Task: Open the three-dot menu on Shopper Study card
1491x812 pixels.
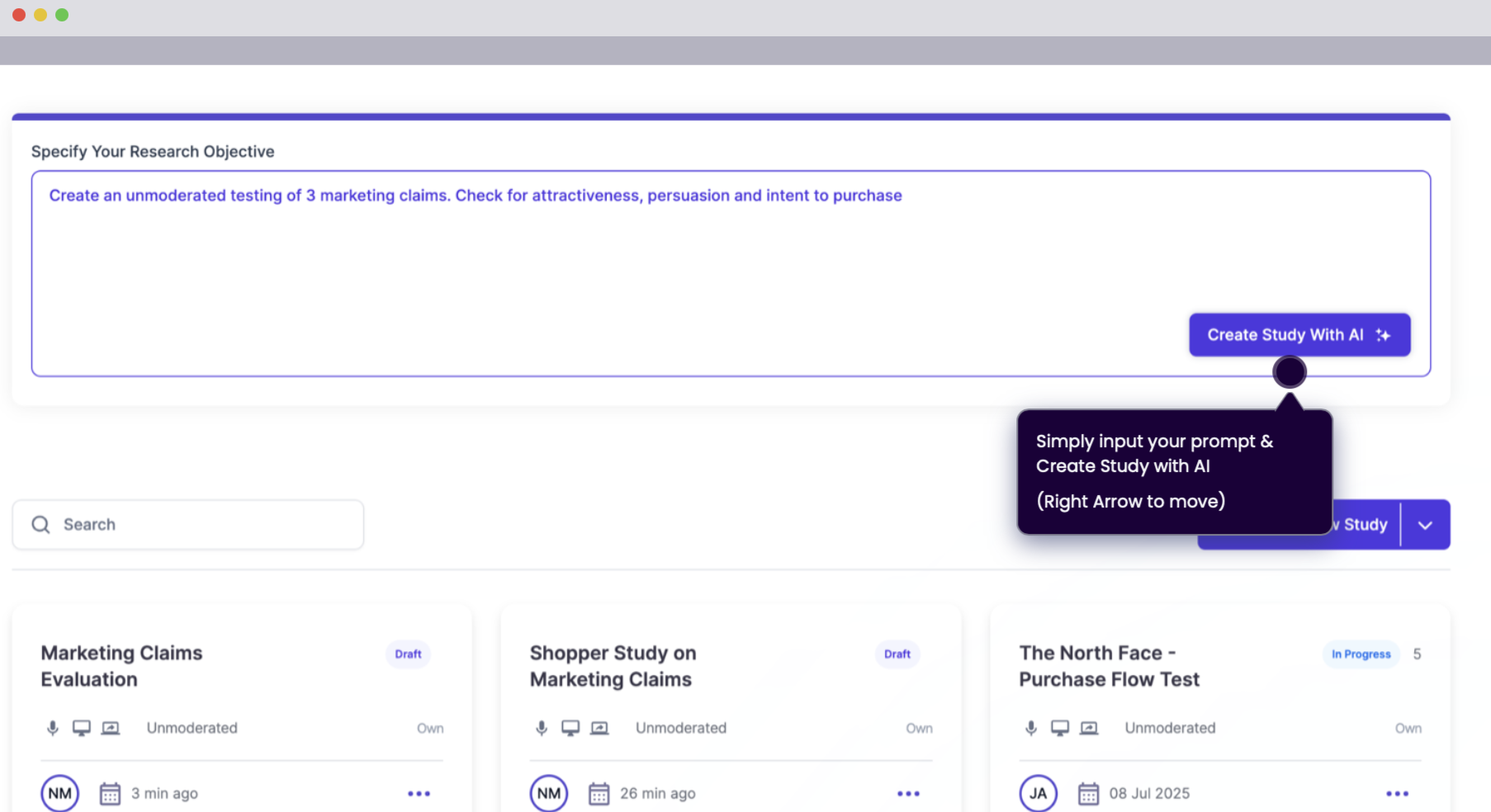Action: click(908, 794)
